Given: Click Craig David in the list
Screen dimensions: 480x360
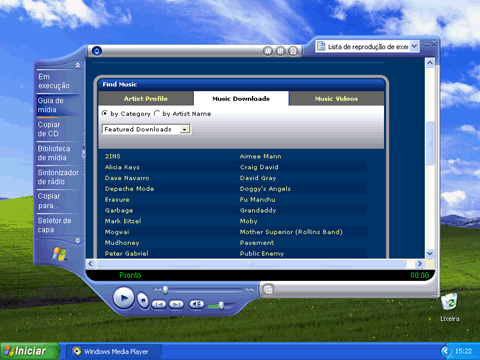Looking at the screenshot, I should click(x=259, y=167).
